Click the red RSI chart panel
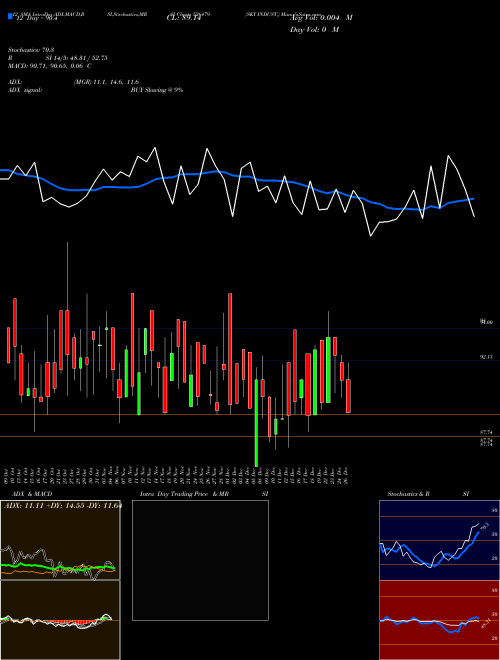 pos(439,620)
